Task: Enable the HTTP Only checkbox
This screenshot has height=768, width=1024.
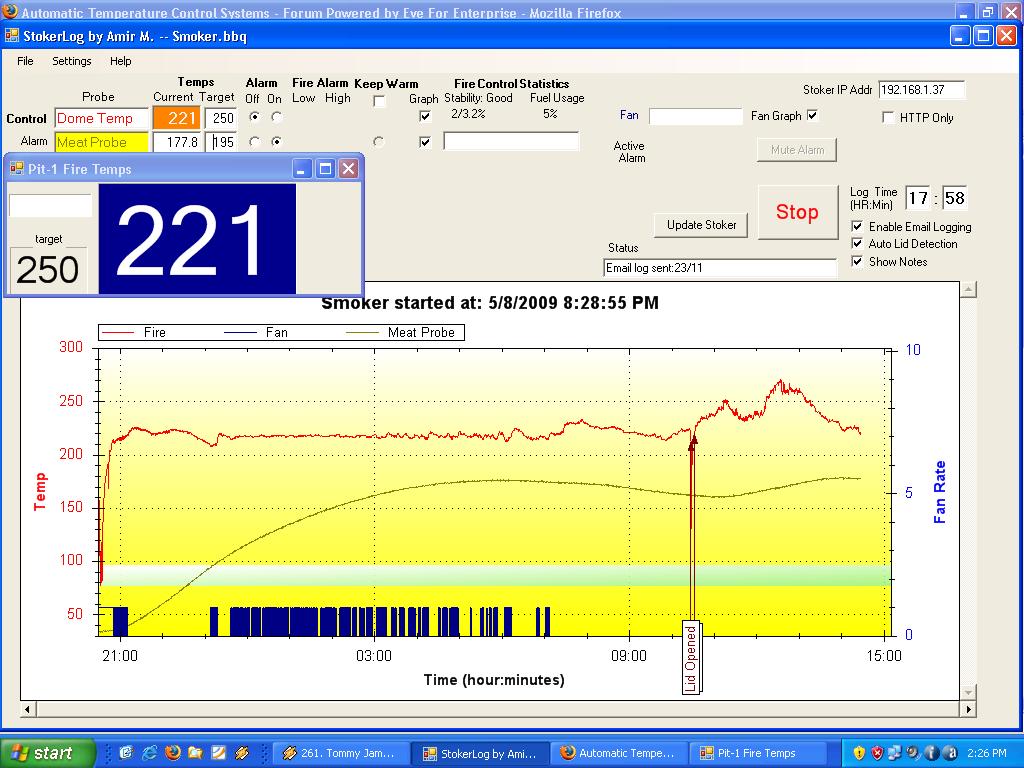Action: tap(888, 118)
